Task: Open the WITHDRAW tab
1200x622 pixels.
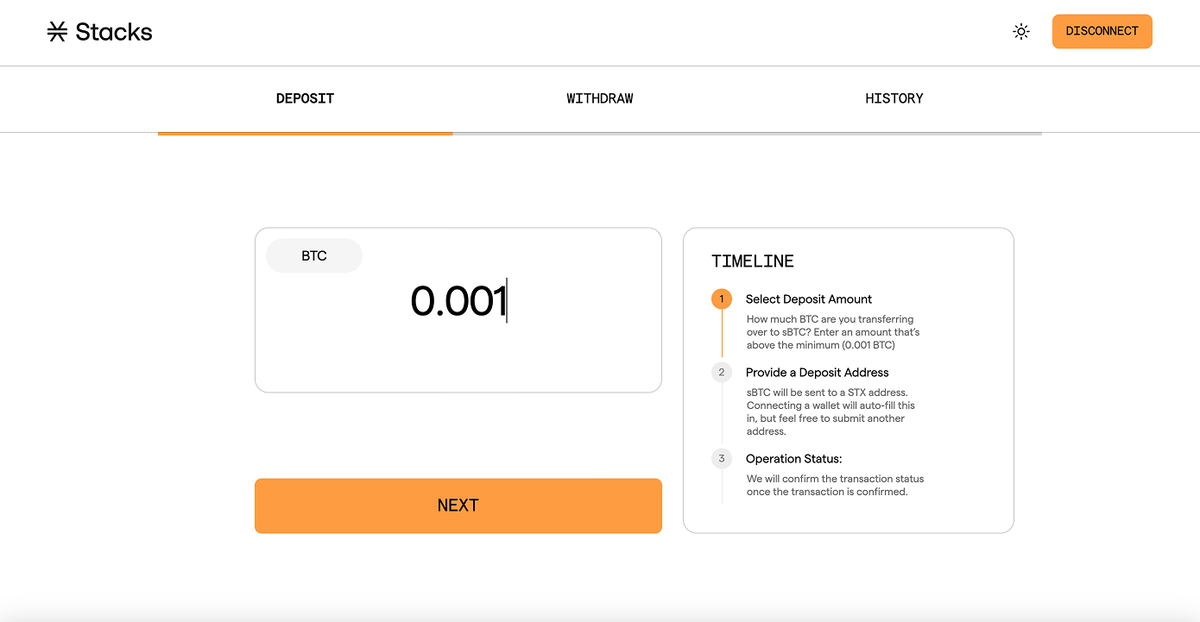Action: pyautogui.click(x=599, y=99)
